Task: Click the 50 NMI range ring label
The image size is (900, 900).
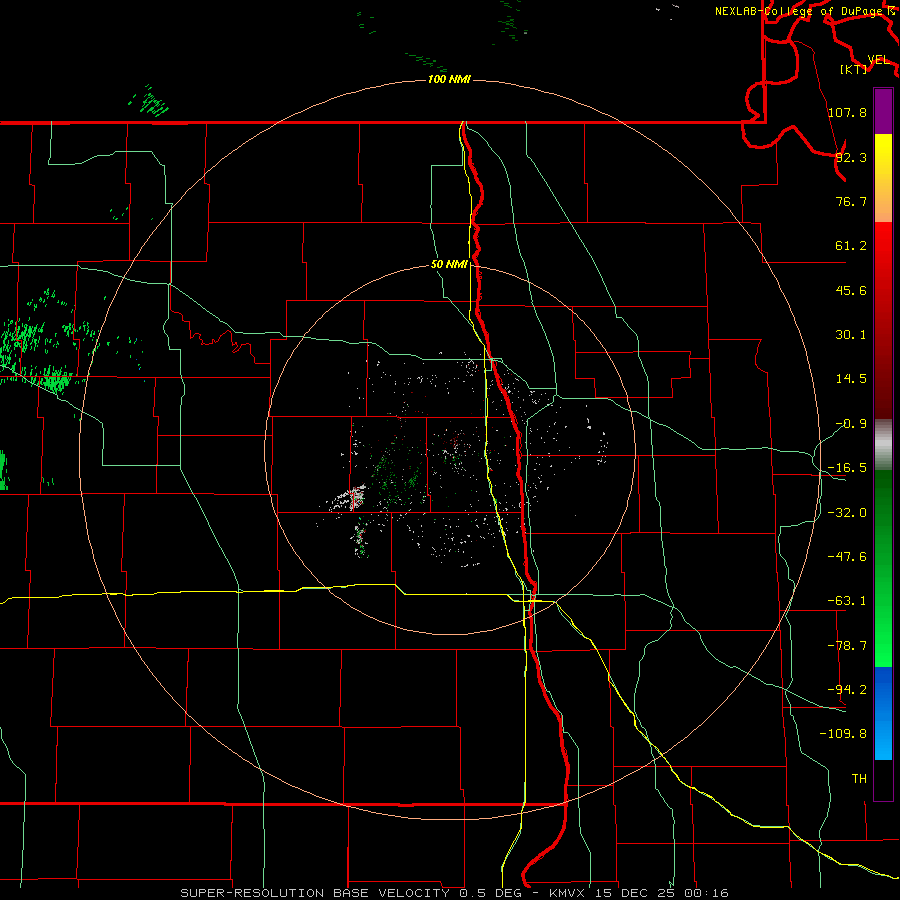Action: pyautogui.click(x=449, y=264)
